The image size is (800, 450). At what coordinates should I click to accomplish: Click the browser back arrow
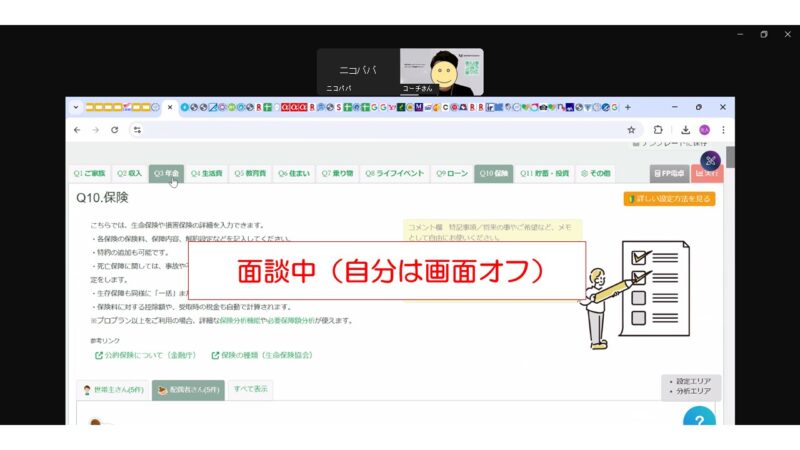(77, 130)
